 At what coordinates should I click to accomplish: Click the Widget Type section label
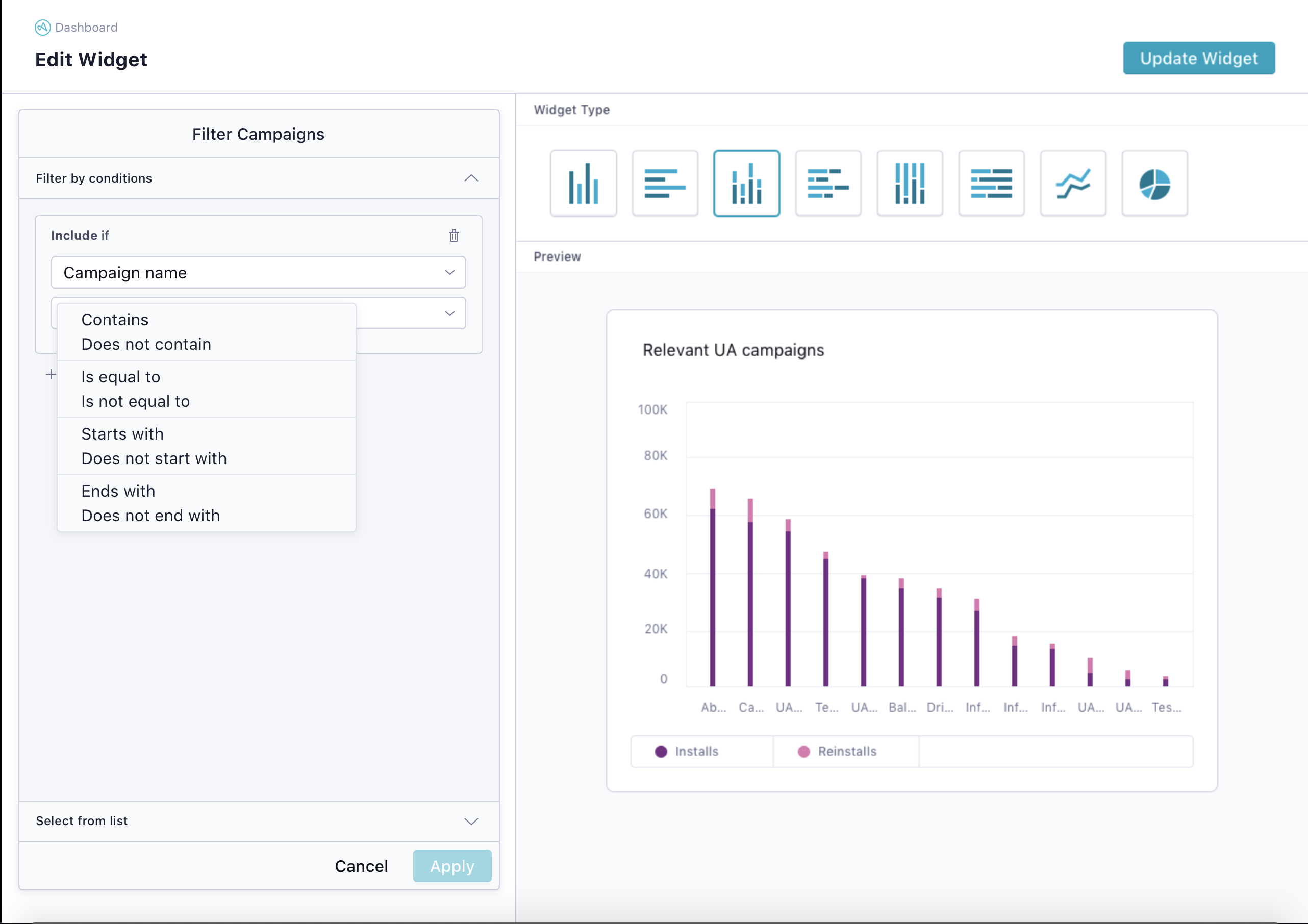pos(571,110)
